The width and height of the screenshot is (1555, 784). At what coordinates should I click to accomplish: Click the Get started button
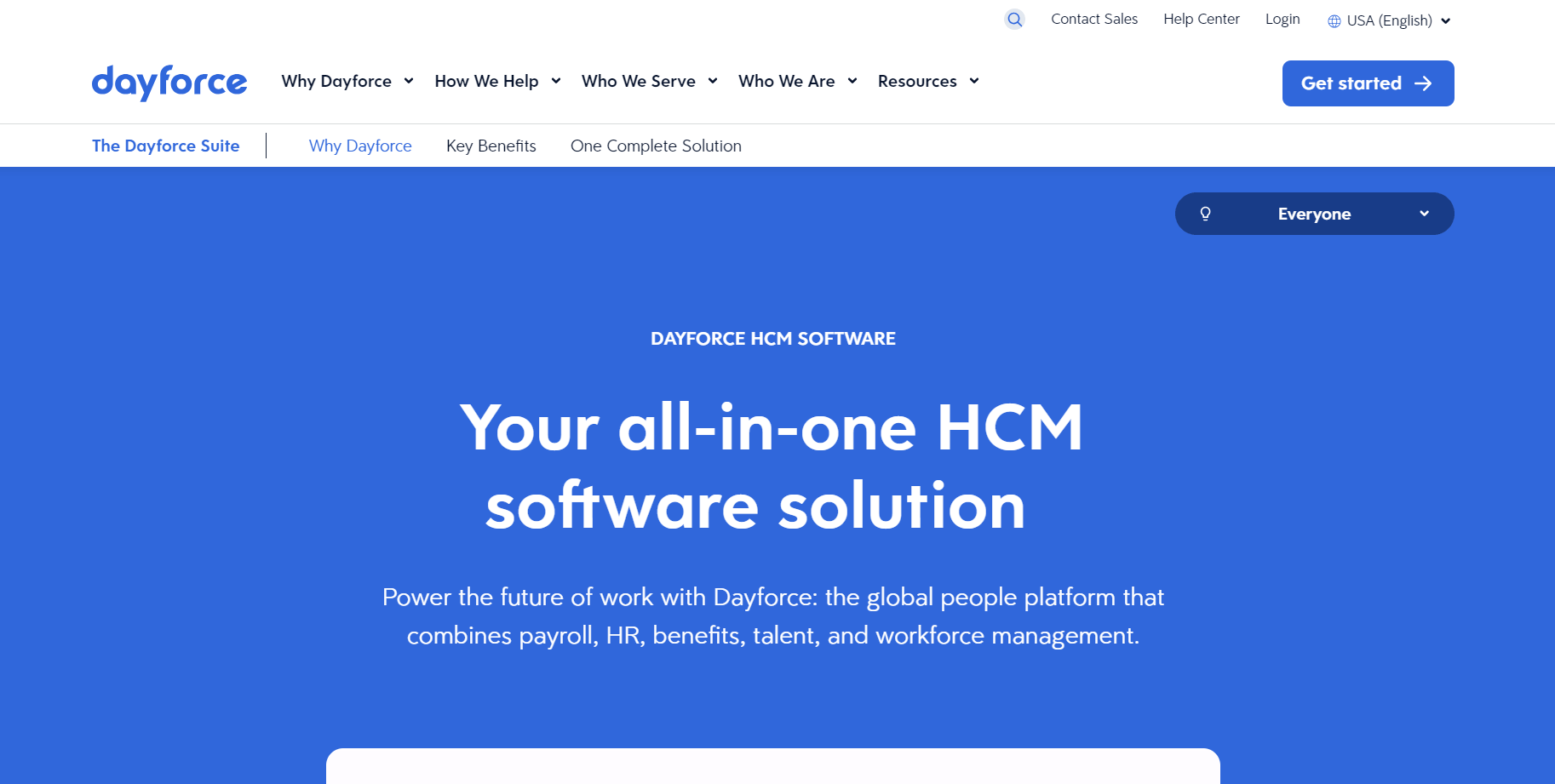[x=1368, y=83]
